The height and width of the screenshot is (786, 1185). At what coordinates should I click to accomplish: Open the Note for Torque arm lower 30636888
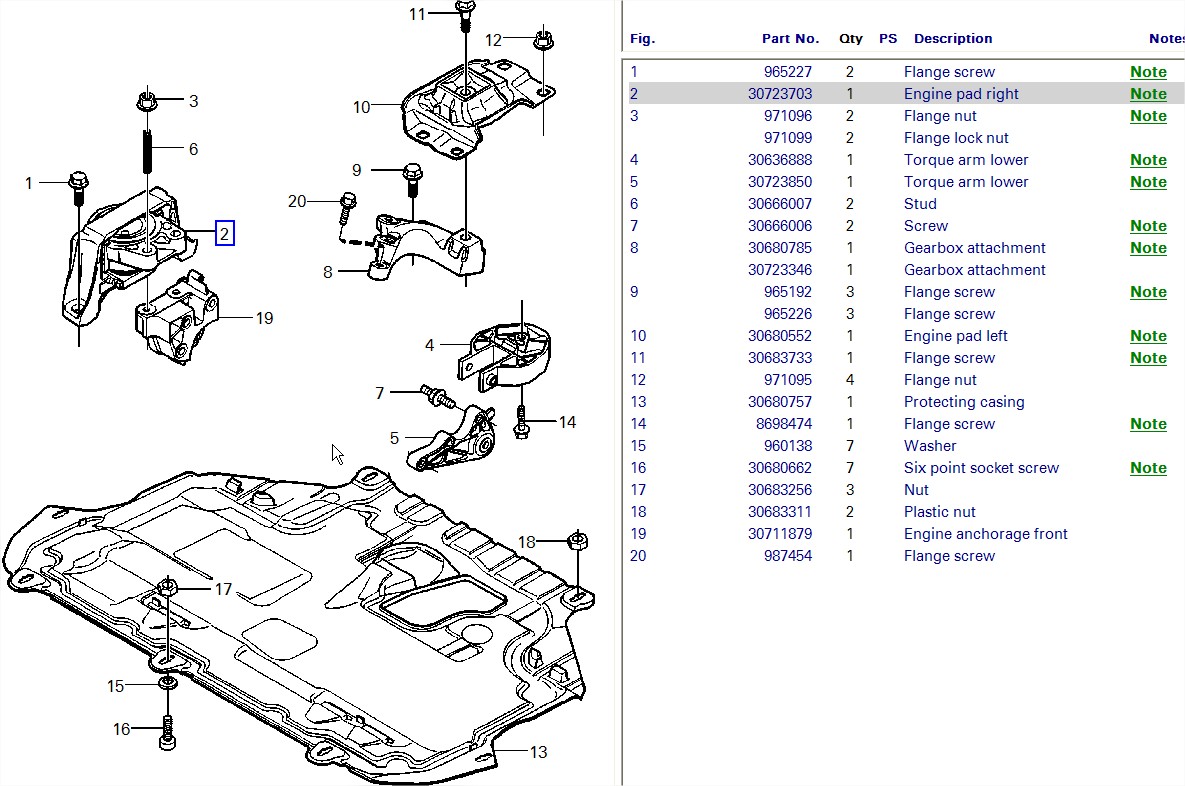(x=1148, y=159)
